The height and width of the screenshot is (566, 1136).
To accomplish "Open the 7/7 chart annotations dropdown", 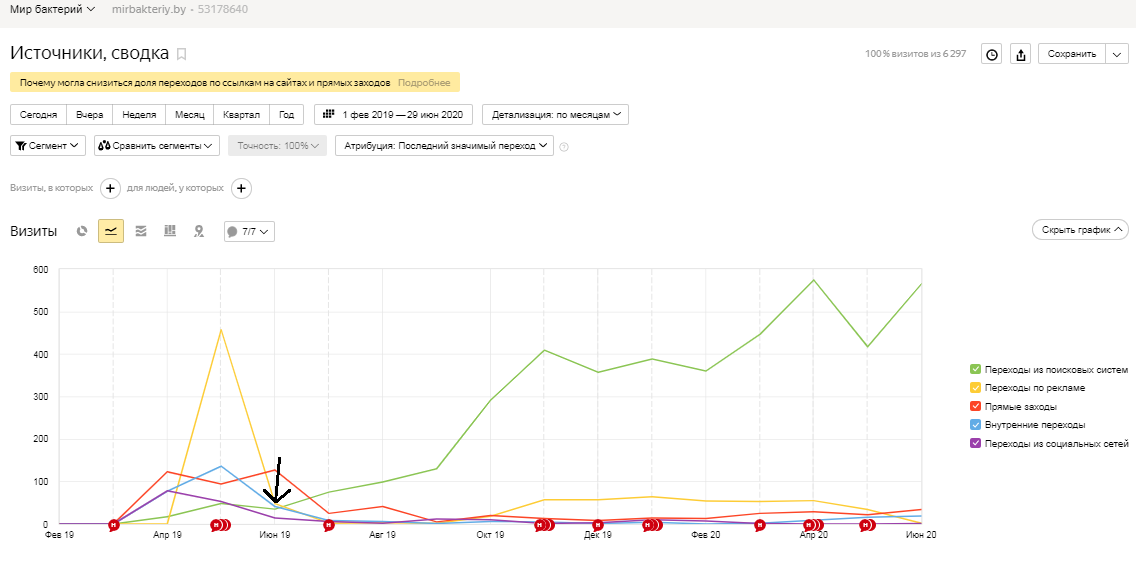I will 249,232.
